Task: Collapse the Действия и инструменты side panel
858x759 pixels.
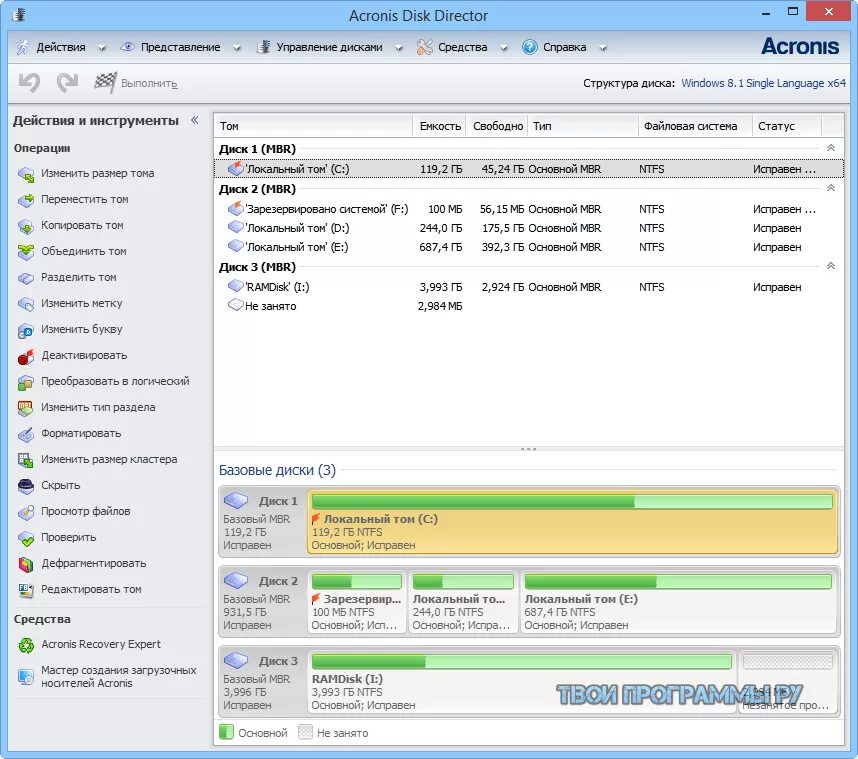Action: pyautogui.click(x=195, y=120)
